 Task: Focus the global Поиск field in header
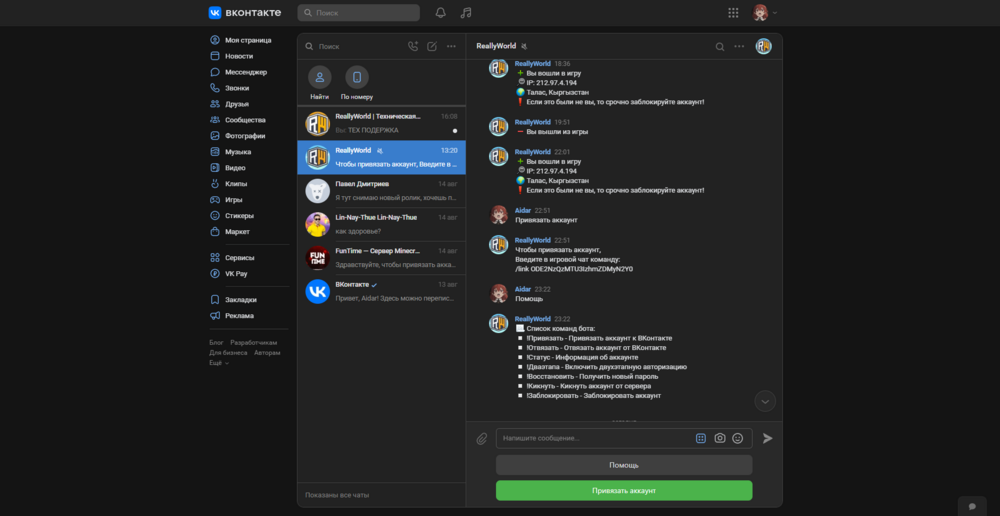(358, 13)
